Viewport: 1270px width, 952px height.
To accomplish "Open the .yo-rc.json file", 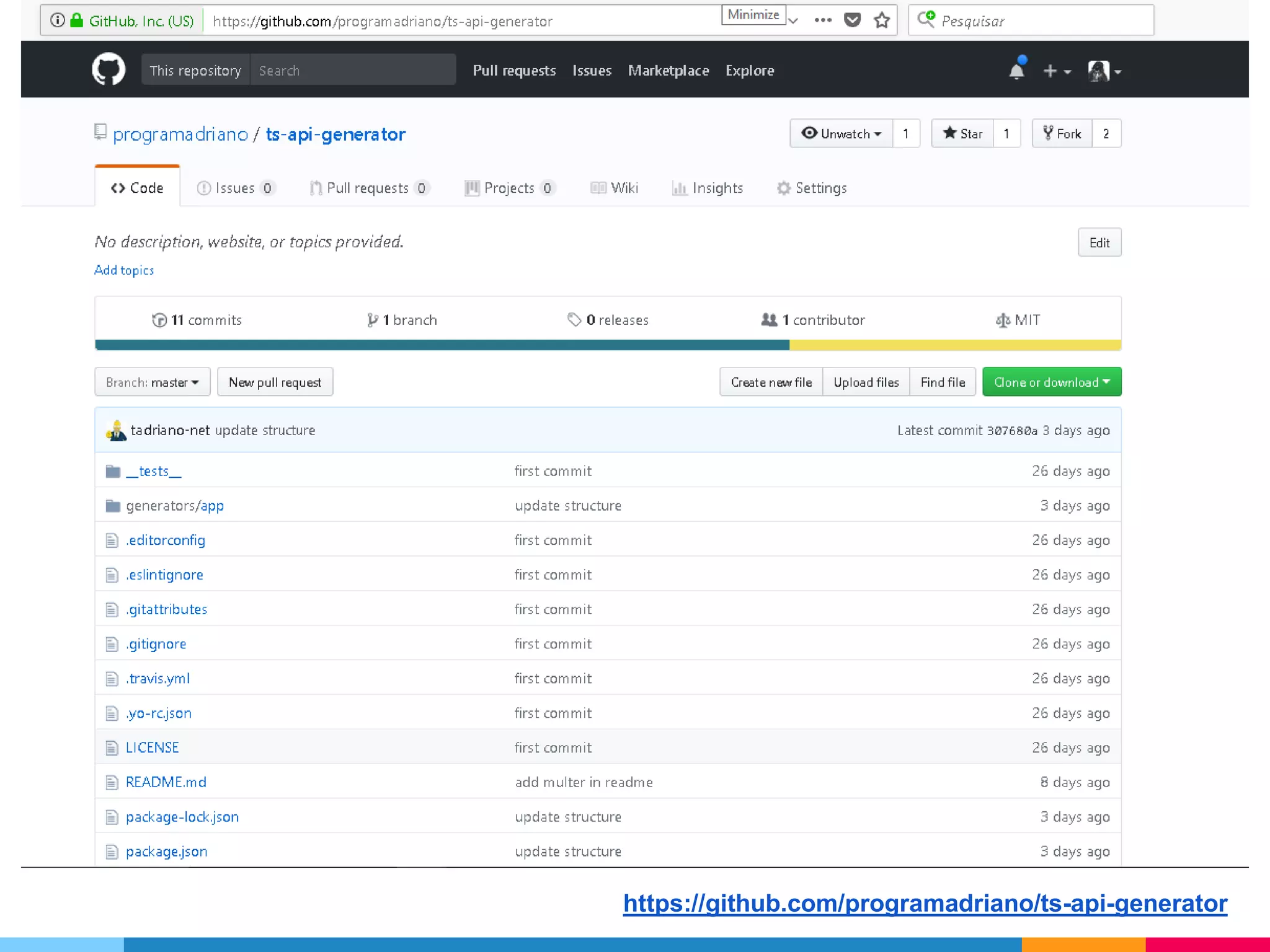I will coord(159,713).
